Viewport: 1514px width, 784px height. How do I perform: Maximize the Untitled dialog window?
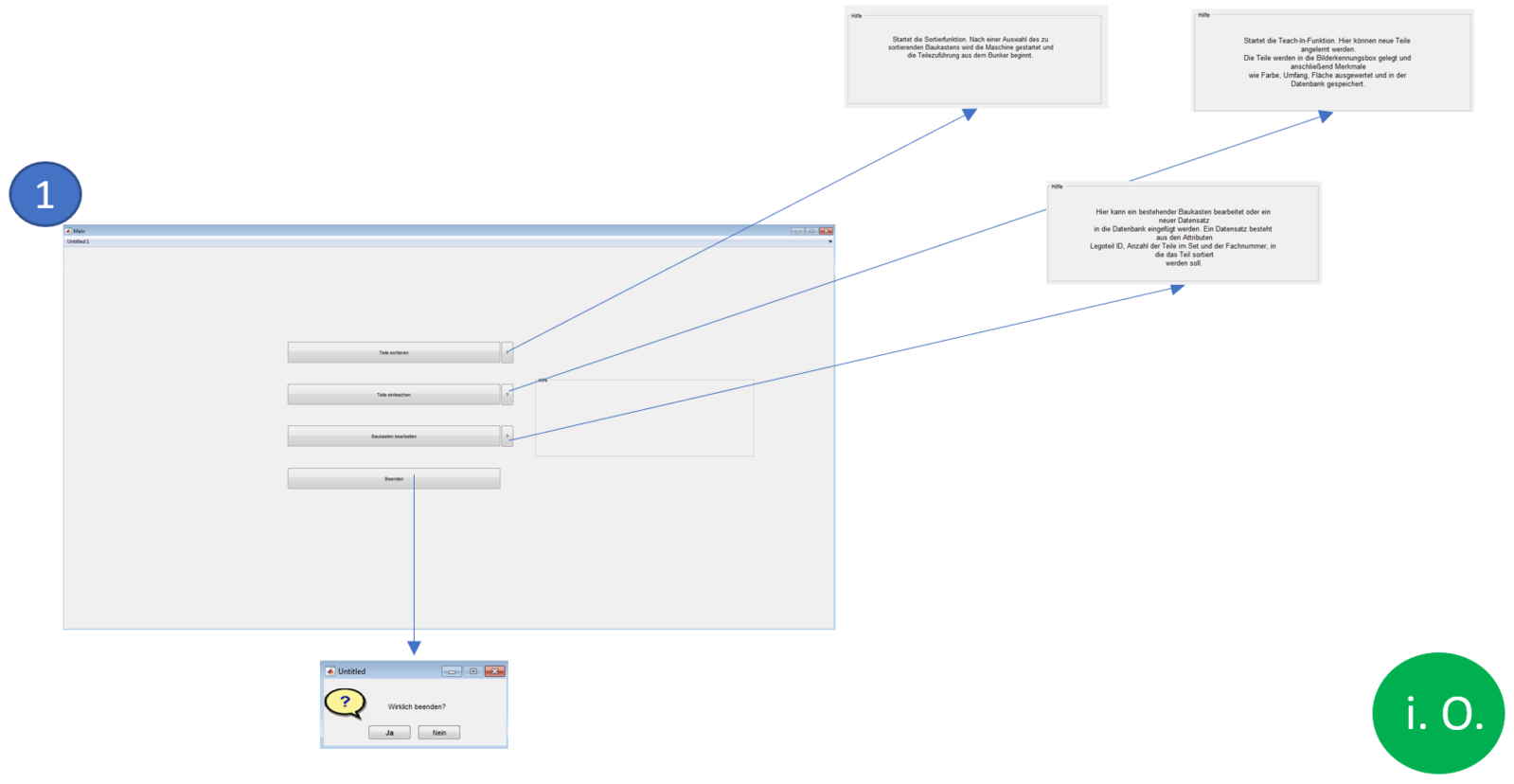473,671
